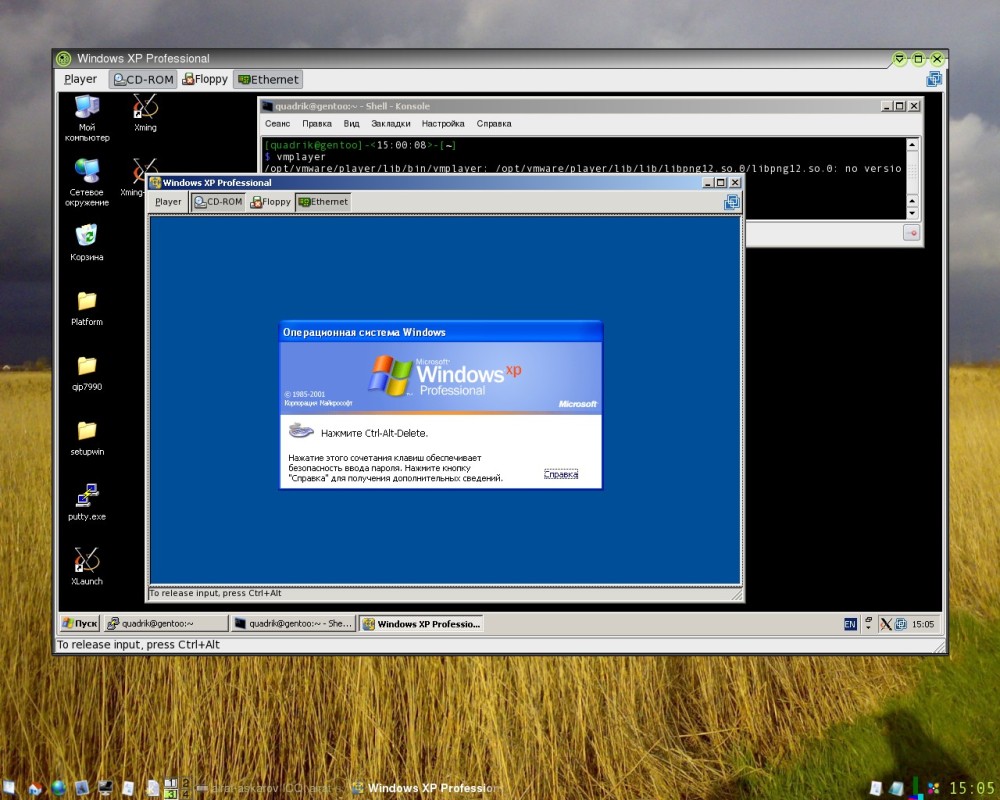The image size is (1000, 800).
Task: Toggle Floppy device in outer VMware toolbar
Action: coord(205,79)
